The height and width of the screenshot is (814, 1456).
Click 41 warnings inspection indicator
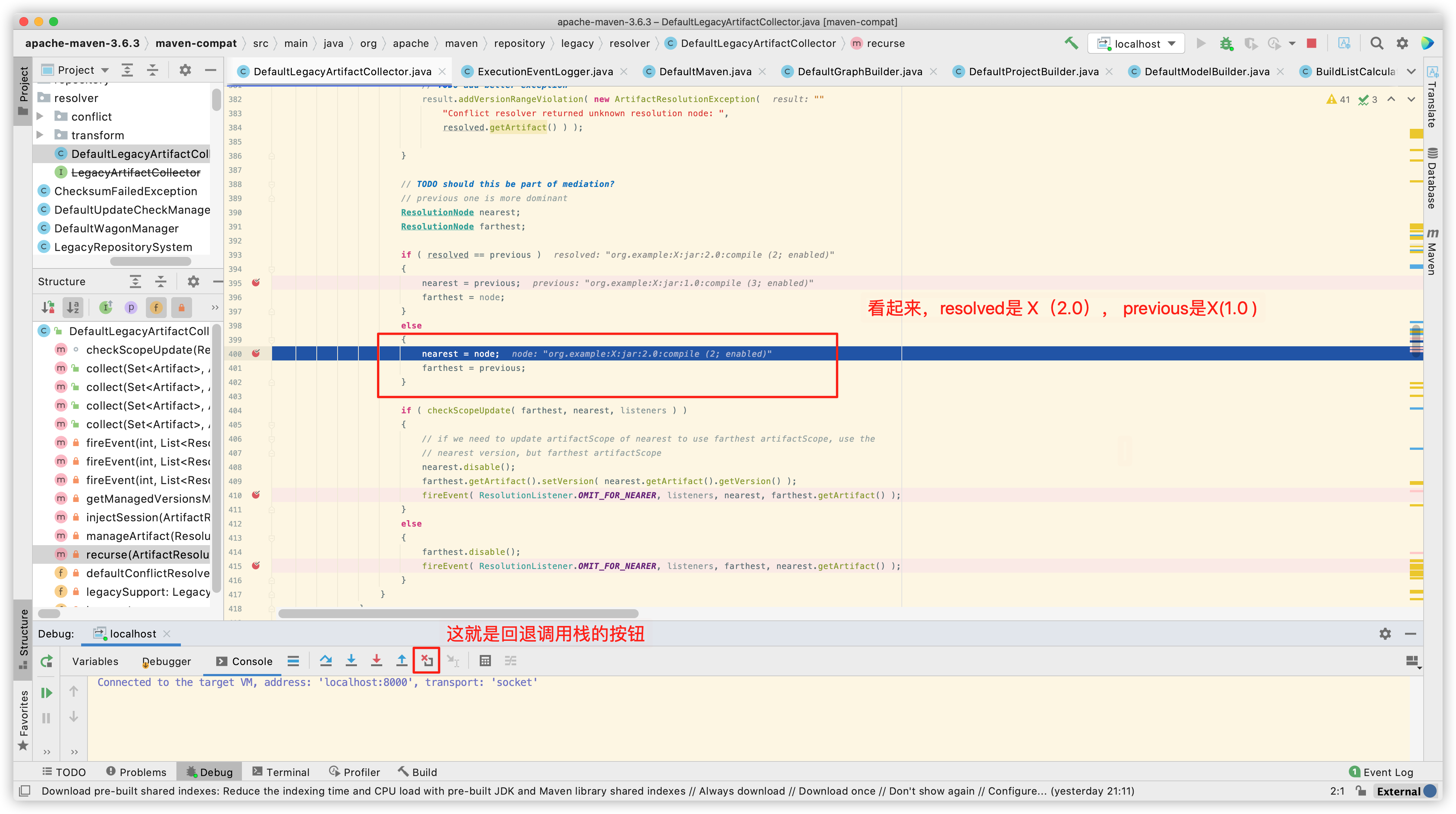tap(1338, 99)
